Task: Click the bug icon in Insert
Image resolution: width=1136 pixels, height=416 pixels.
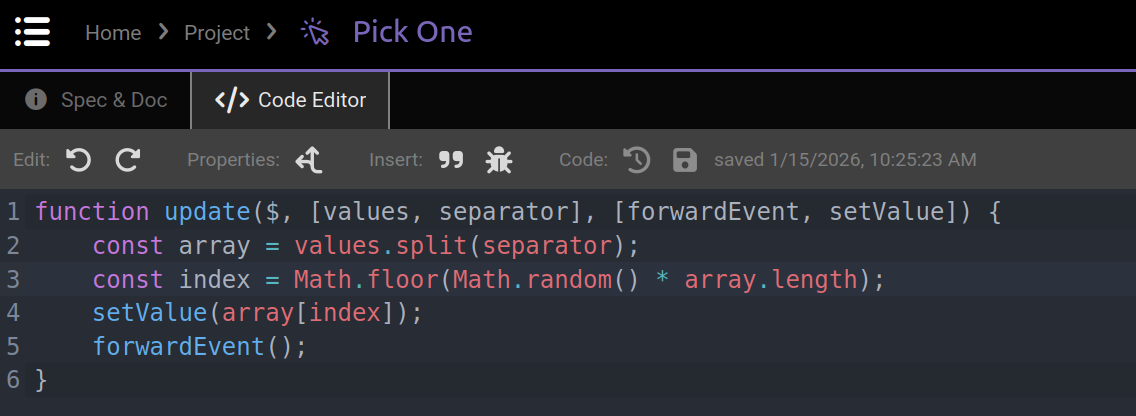Action: coord(499,160)
